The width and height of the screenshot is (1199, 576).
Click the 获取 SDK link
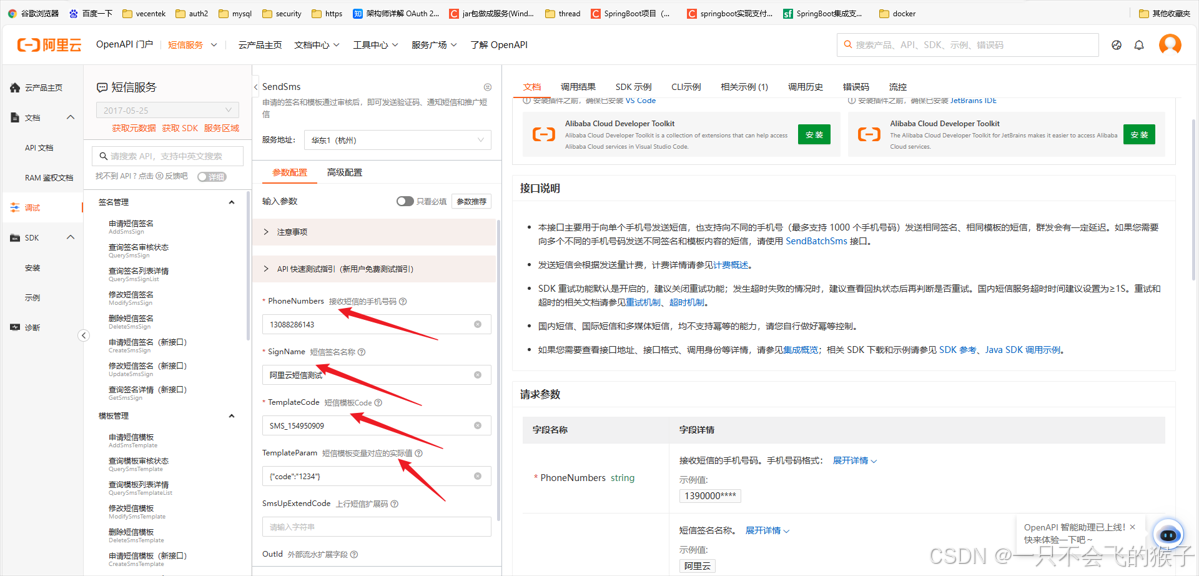[180, 129]
